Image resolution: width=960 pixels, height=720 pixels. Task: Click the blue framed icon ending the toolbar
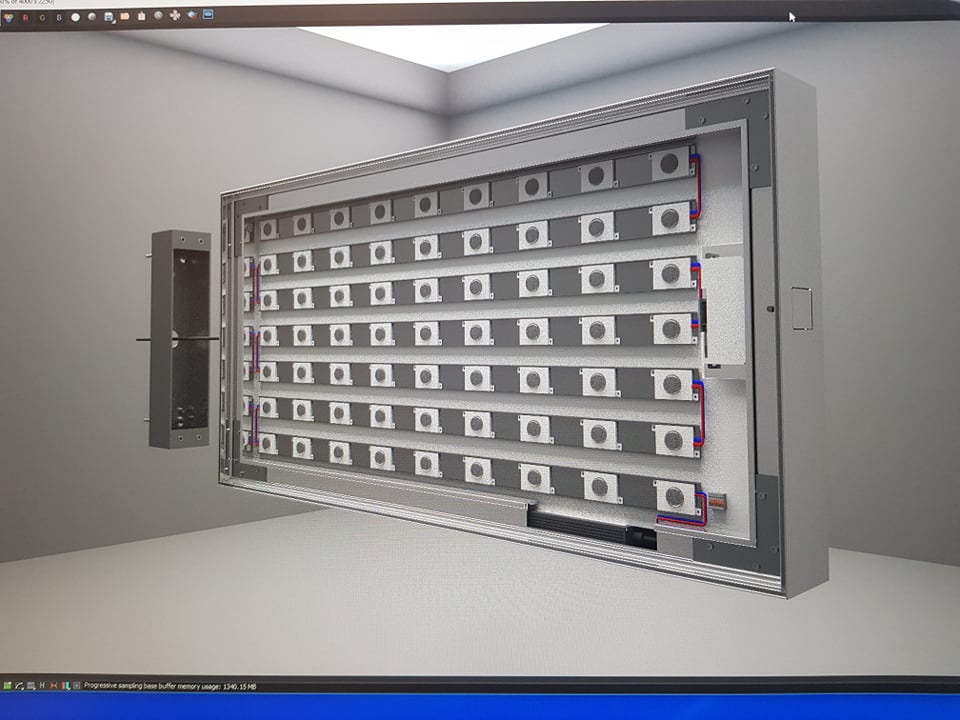point(208,14)
